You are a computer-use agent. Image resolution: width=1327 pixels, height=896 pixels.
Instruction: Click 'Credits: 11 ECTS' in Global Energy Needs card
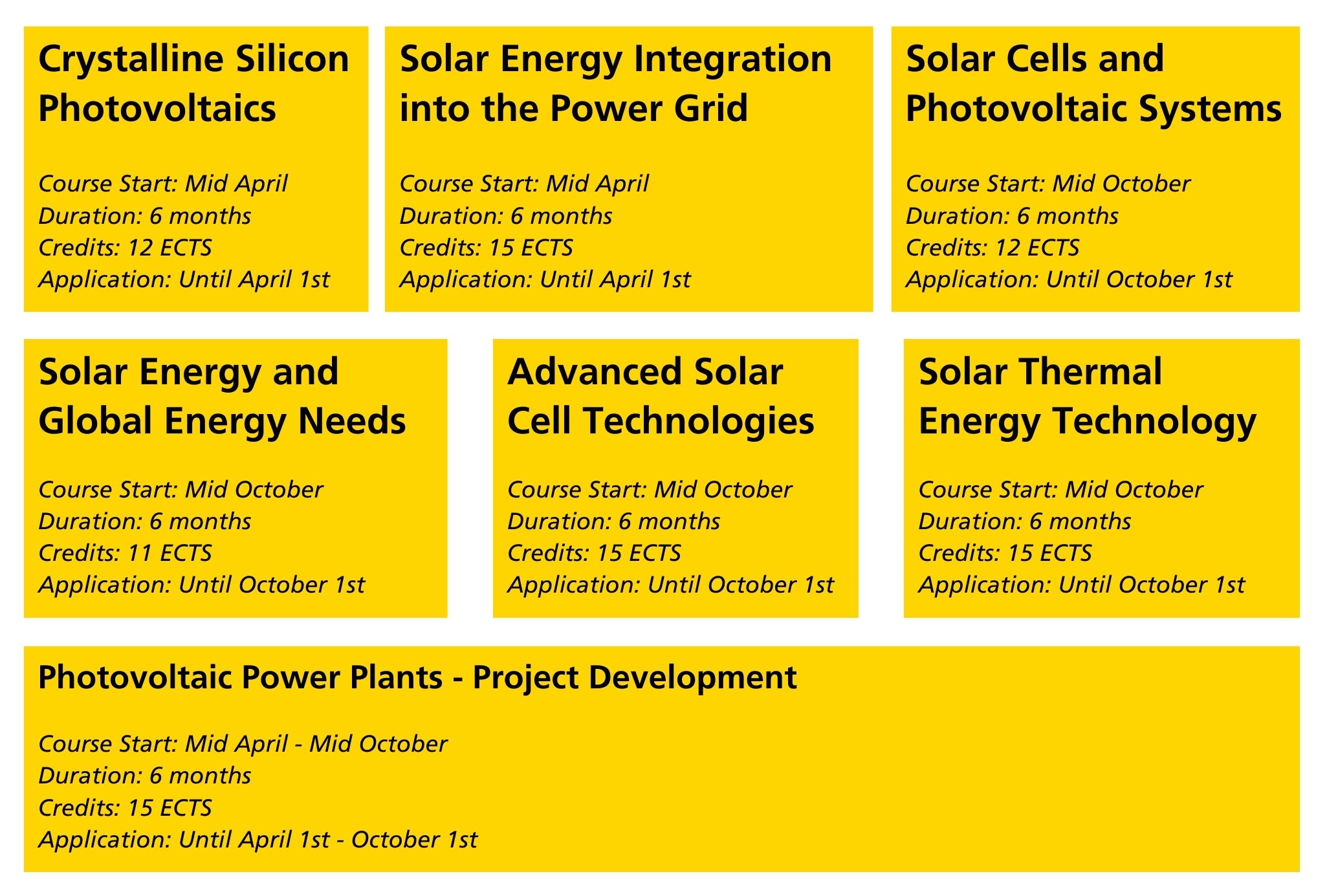[x=125, y=553]
